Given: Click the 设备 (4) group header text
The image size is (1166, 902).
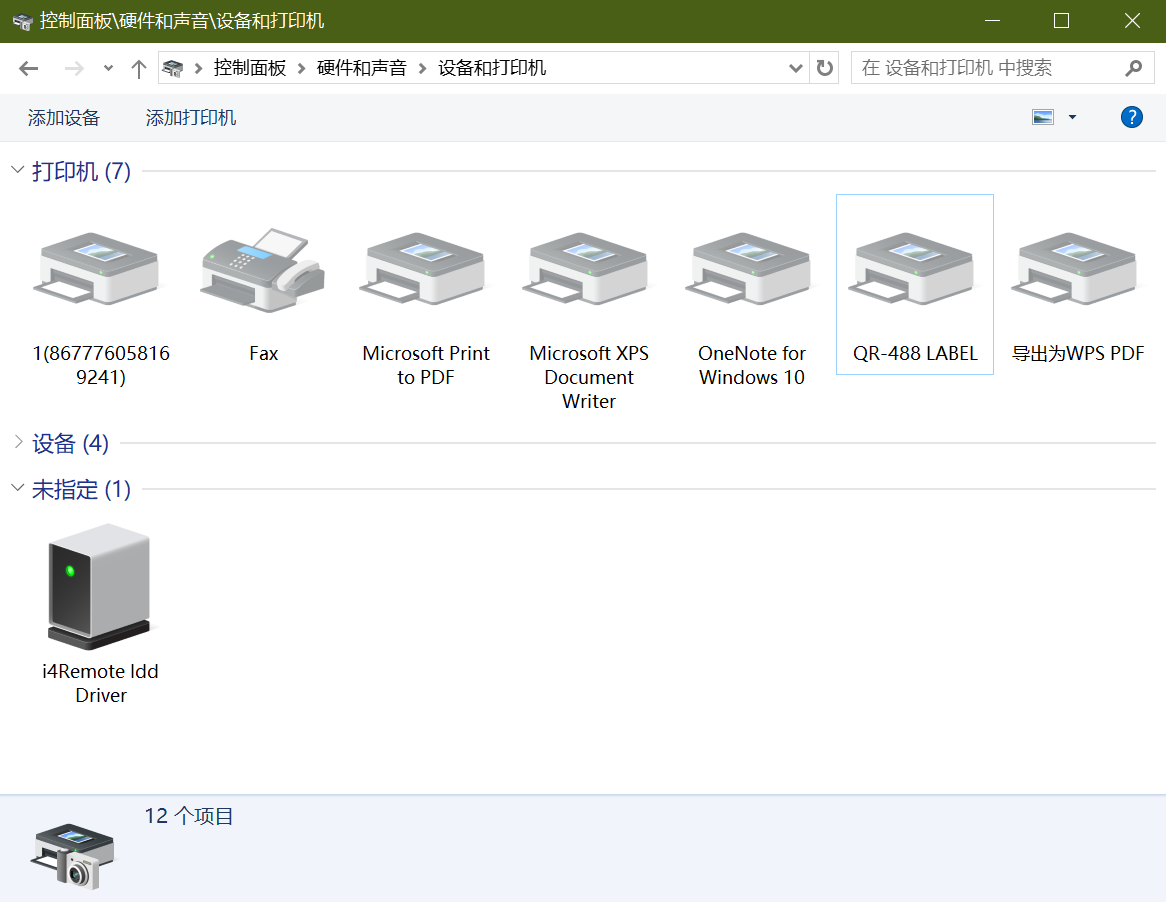Looking at the screenshot, I should 70,443.
